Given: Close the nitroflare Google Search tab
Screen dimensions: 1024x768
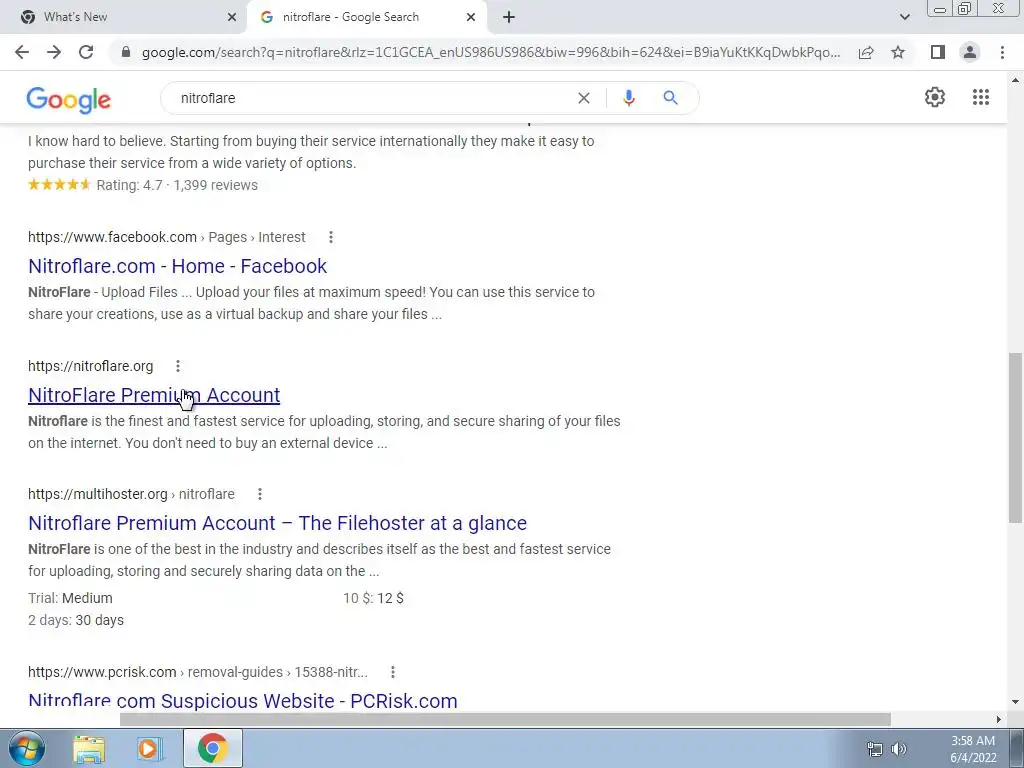Looking at the screenshot, I should (471, 17).
